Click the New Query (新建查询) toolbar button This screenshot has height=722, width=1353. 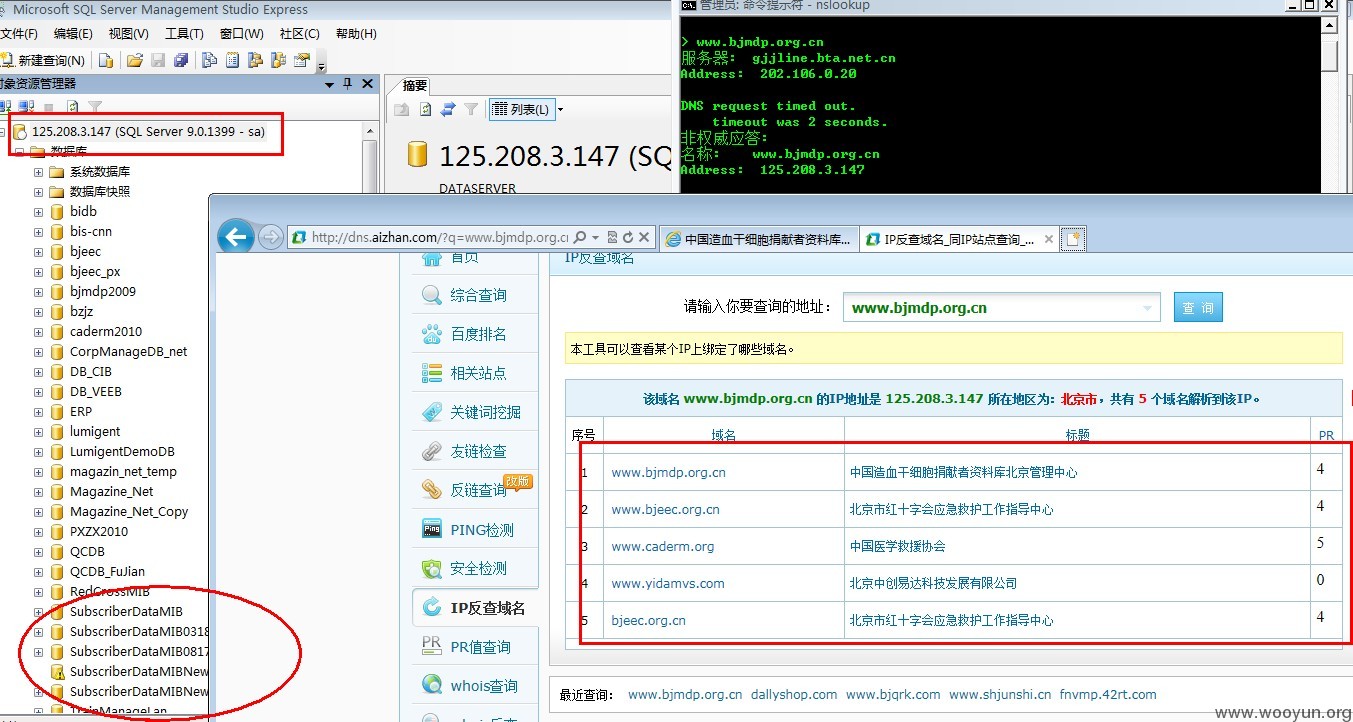coord(44,60)
